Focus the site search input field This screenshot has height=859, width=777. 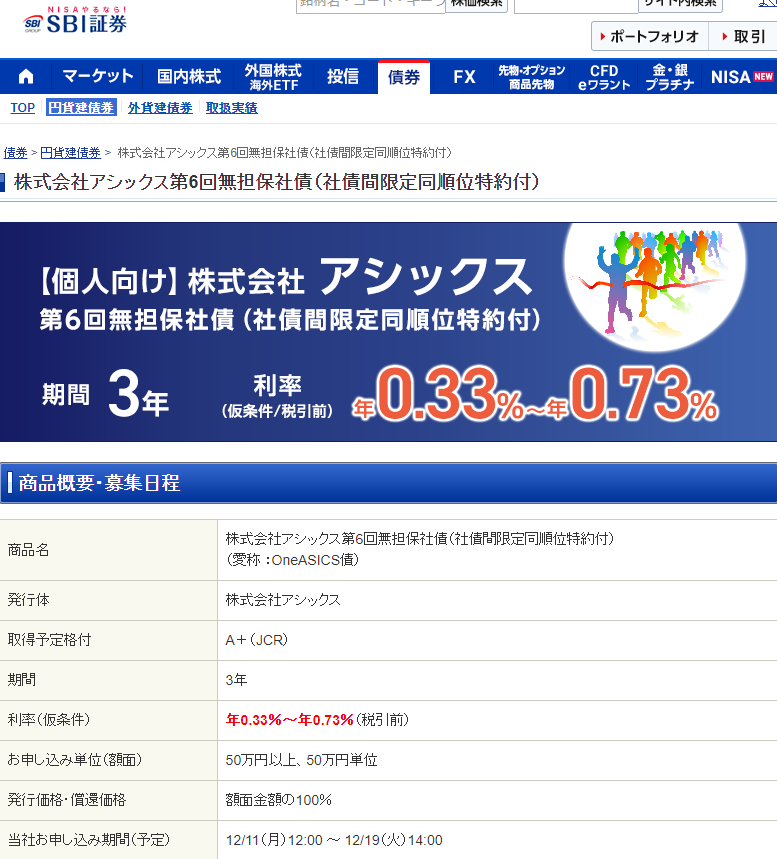576,5
